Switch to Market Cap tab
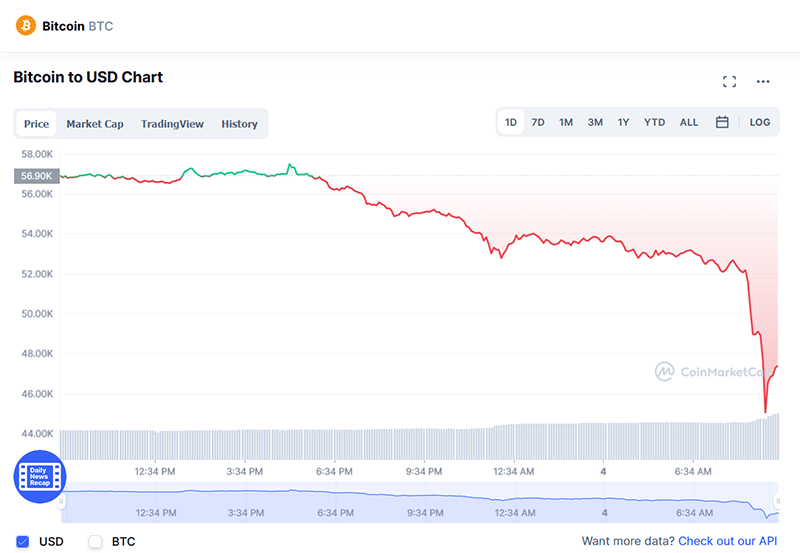This screenshot has width=800, height=553. (95, 124)
